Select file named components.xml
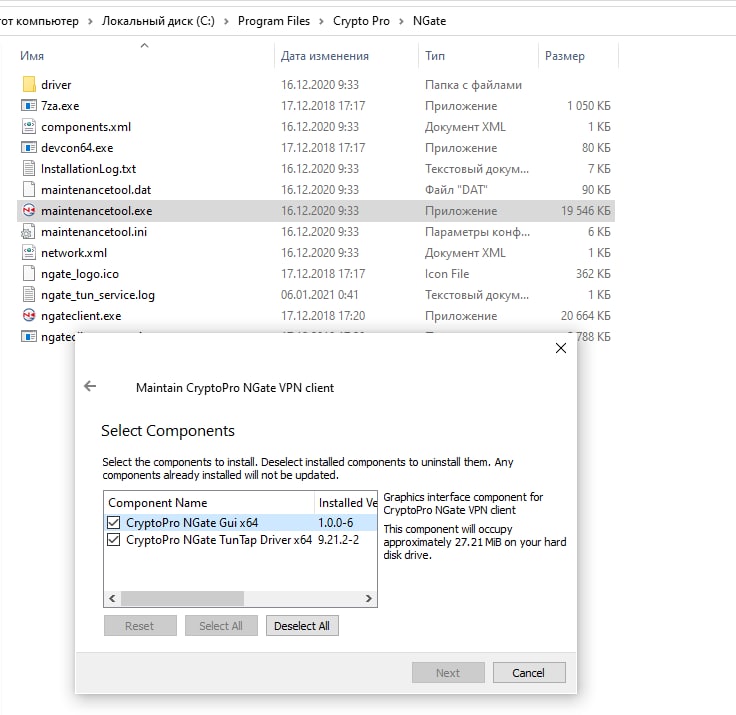 (86, 127)
